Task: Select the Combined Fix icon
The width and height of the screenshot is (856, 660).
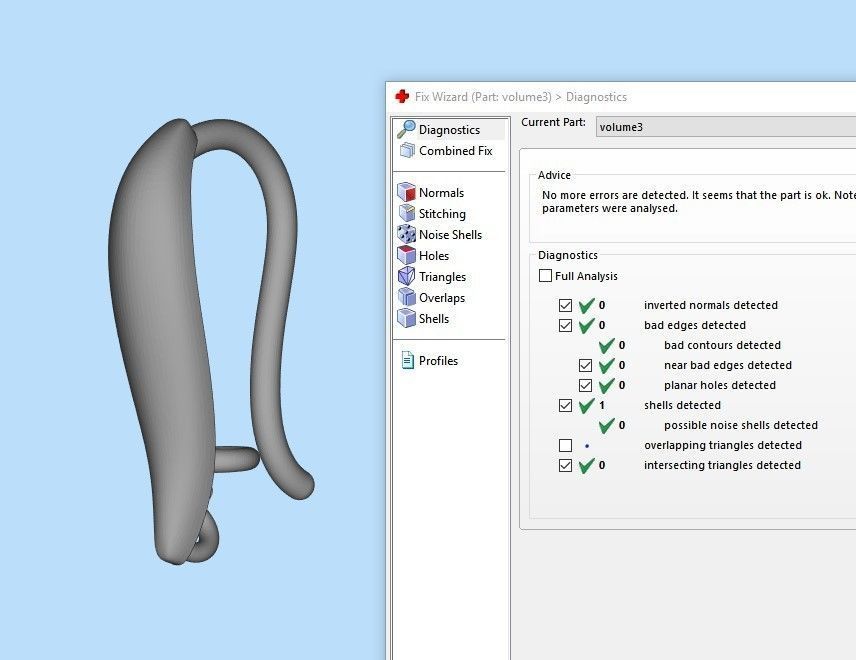Action: pos(407,150)
